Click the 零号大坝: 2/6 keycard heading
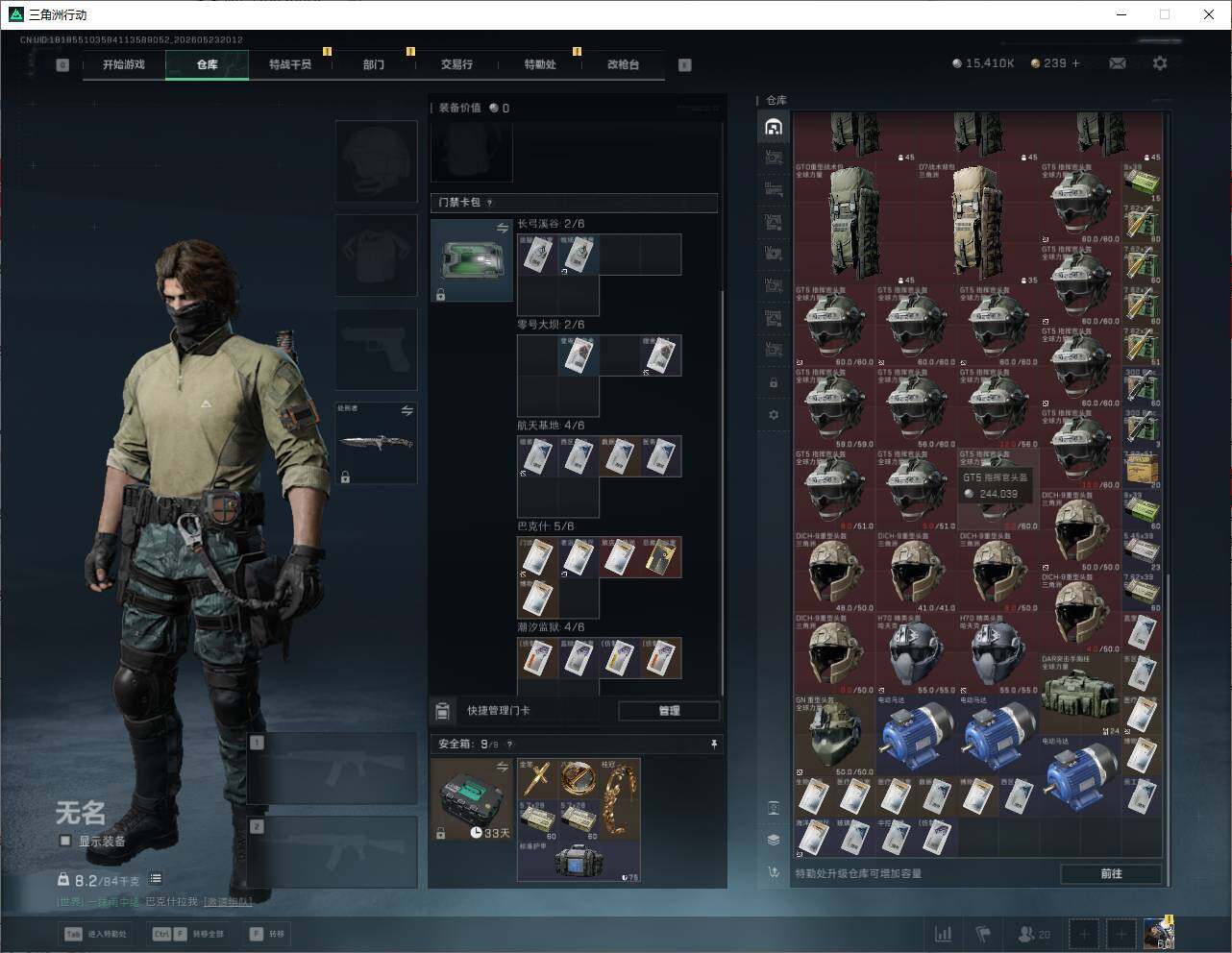1232x953 pixels. coord(551,325)
